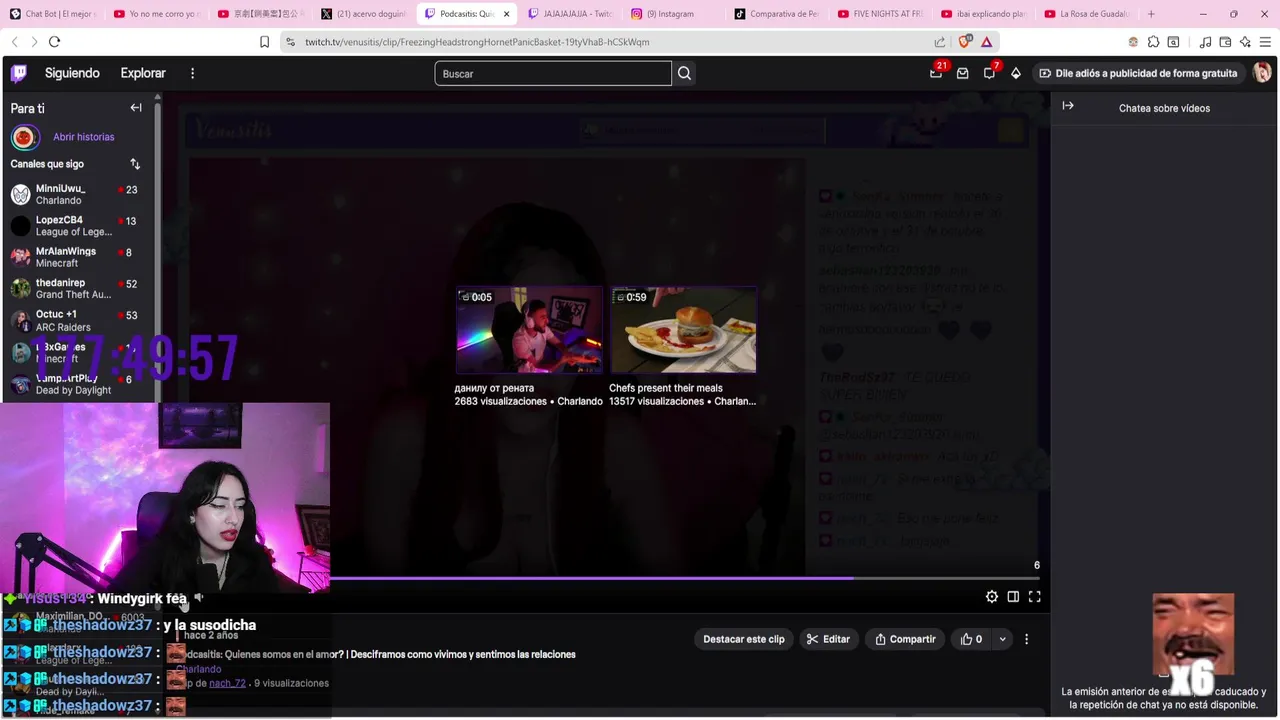Click the Editar clip button
This screenshot has height=720, width=1280.
[x=828, y=639]
